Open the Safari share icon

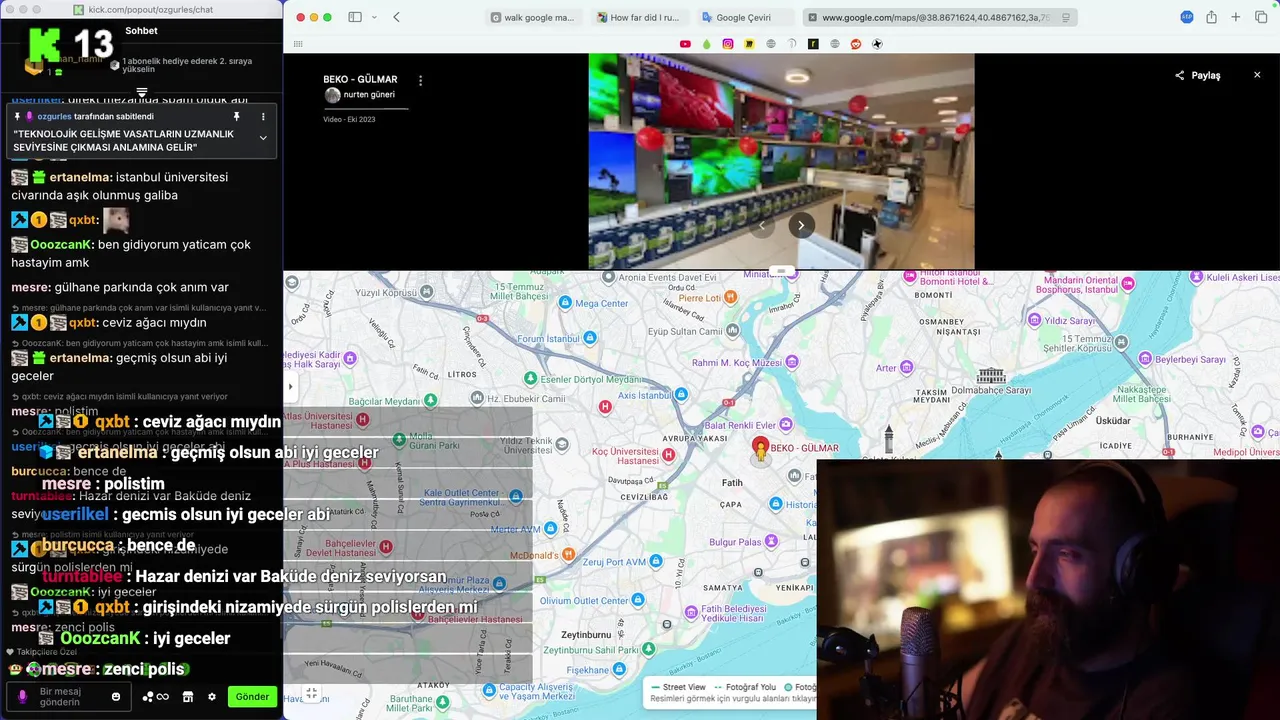pyautogui.click(x=1211, y=17)
